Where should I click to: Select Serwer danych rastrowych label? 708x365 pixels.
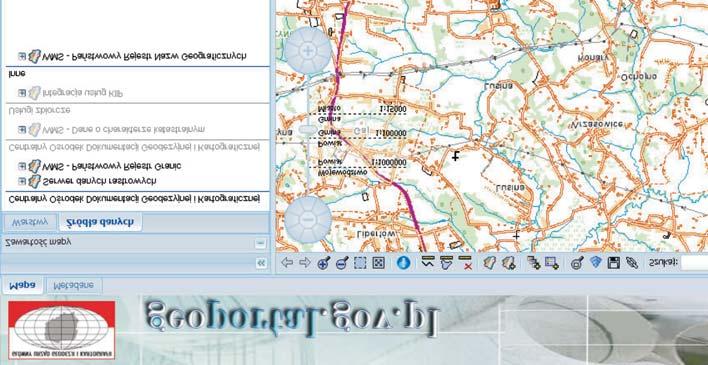(x=99, y=181)
